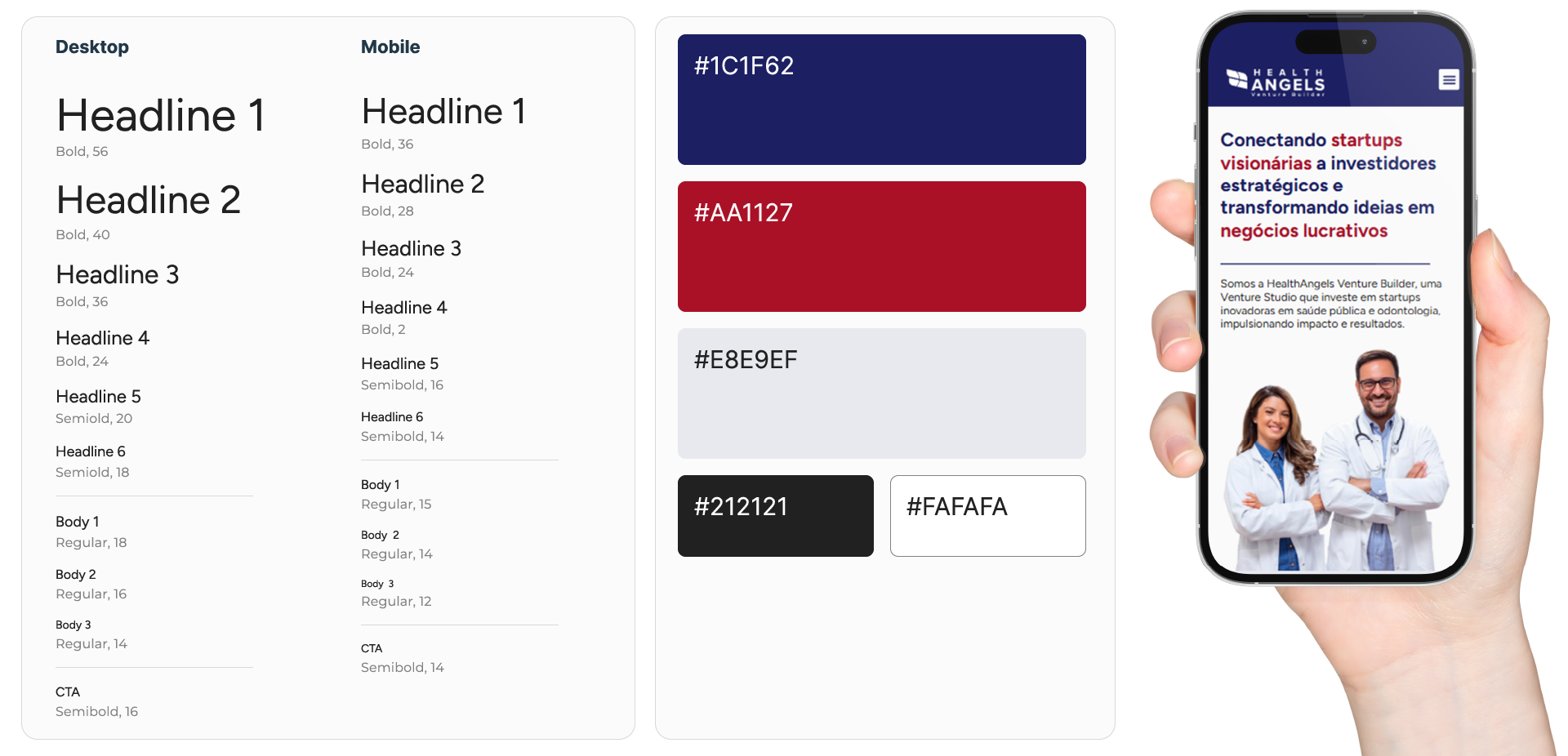This screenshot has width=1568, height=756.
Task: Click the Health Angels logo on the phone
Action: (x=1276, y=82)
